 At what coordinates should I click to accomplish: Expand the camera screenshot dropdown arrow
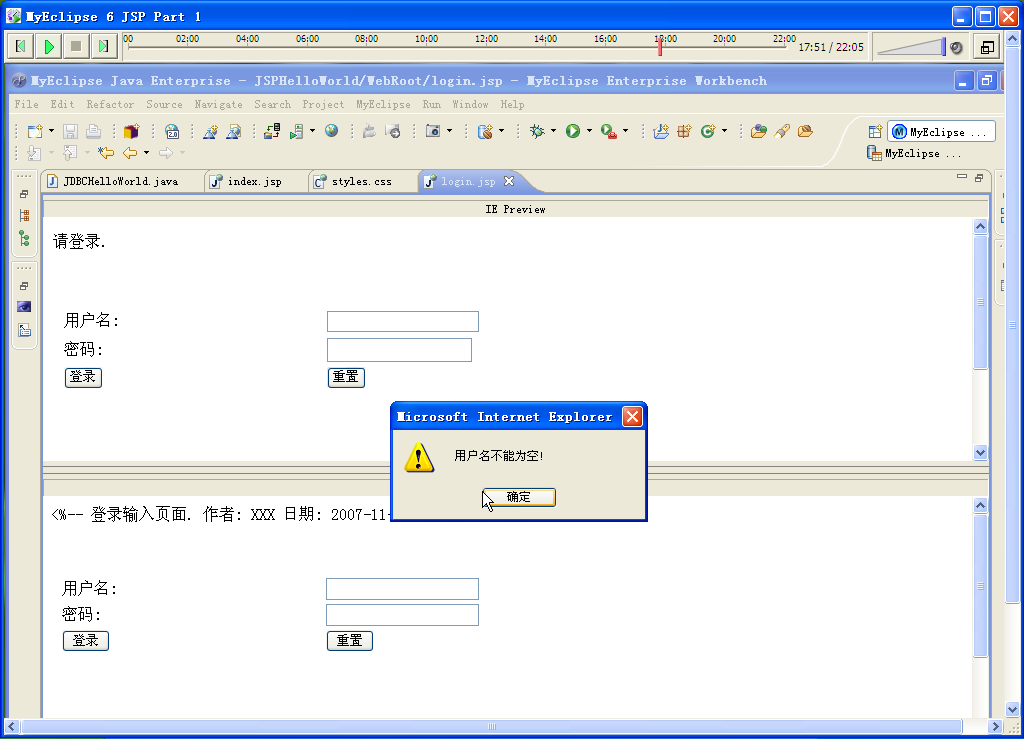tap(449, 131)
